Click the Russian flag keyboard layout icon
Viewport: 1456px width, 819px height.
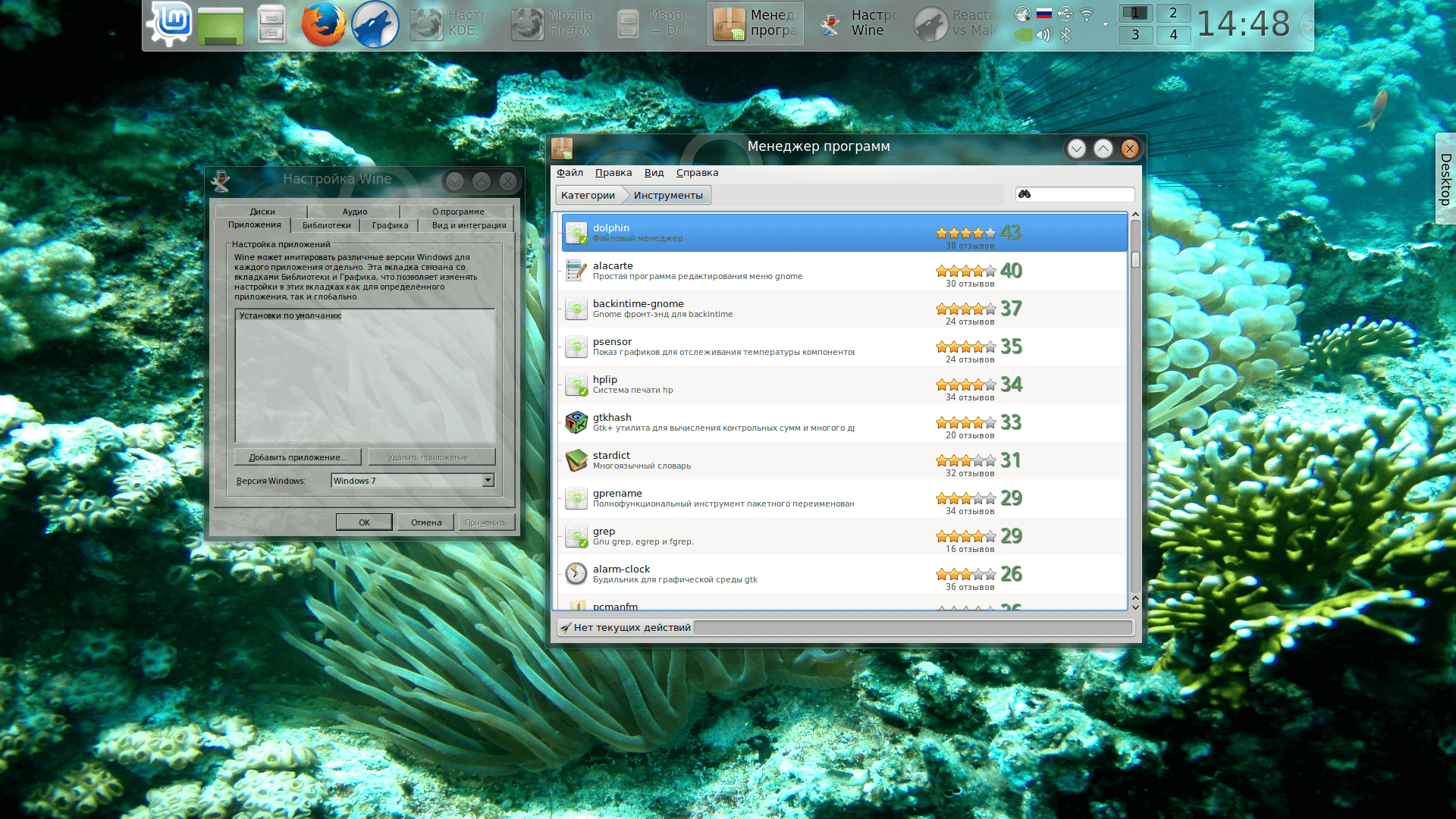point(1044,14)
